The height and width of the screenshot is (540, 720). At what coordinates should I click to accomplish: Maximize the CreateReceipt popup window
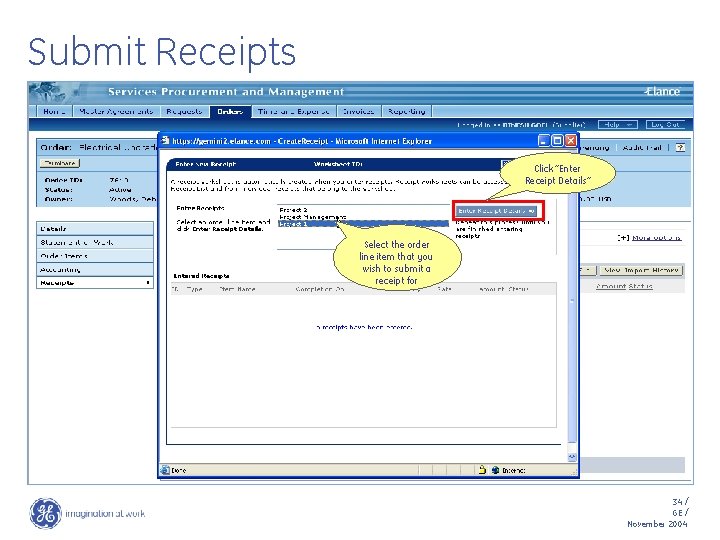click(557, 141)
